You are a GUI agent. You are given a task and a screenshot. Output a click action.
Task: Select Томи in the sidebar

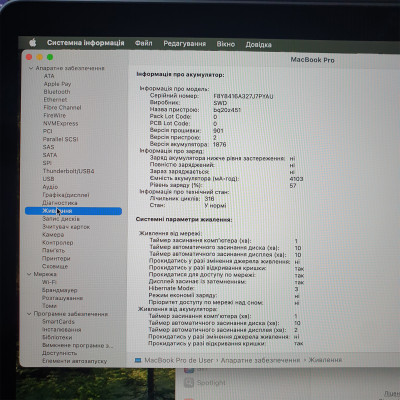click(49, 306)
